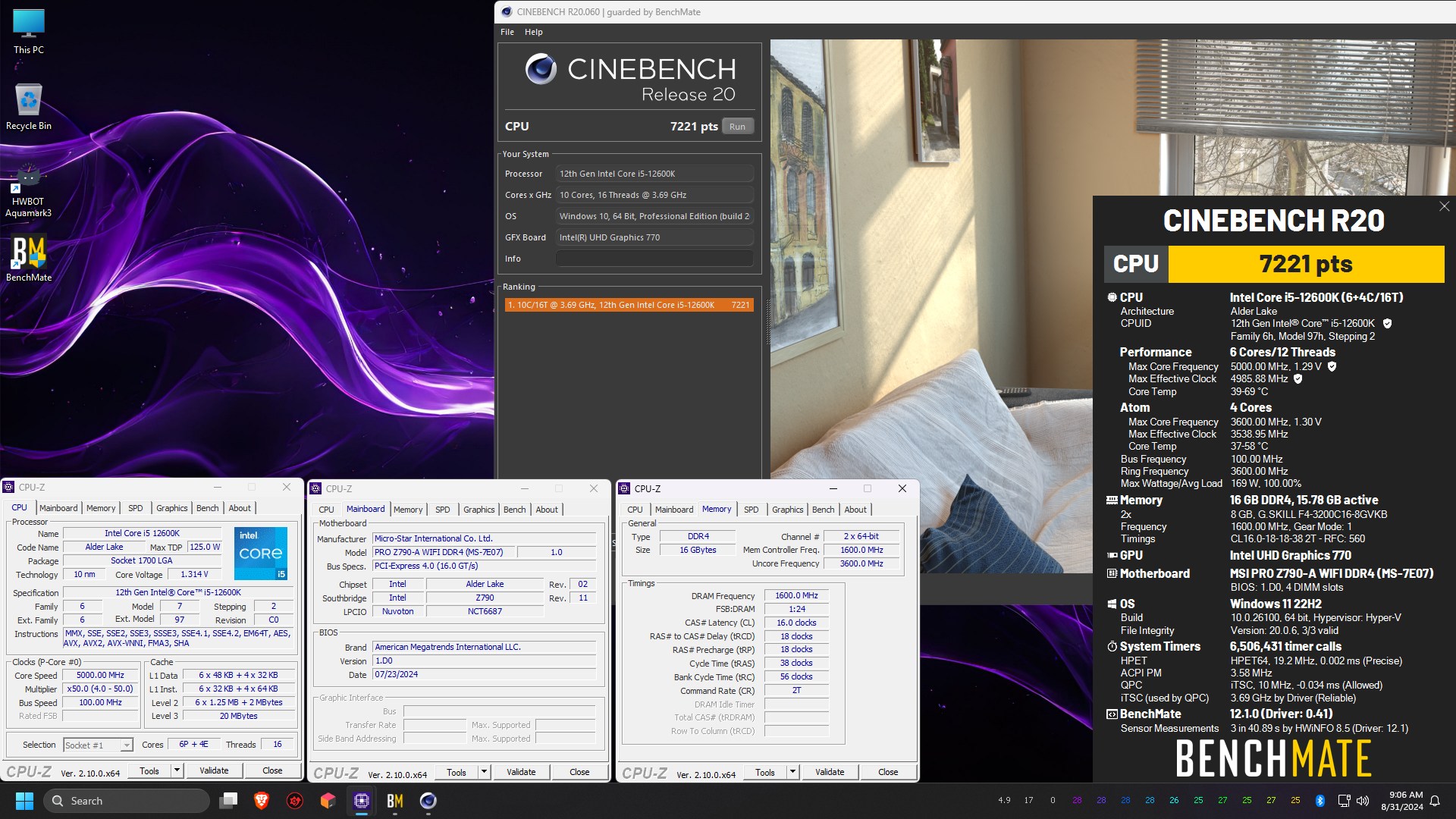Viewport: 1456px width, 819px height.
Task: Click Validate in the Mainboard CPU-Z window
Action: point(521,772)
